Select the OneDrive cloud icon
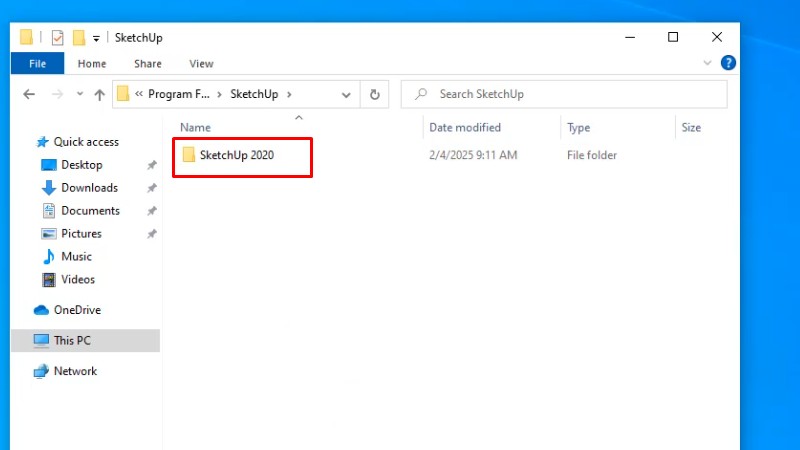The height and width of the screenshot is (450, 800). (x=41, y=310)
